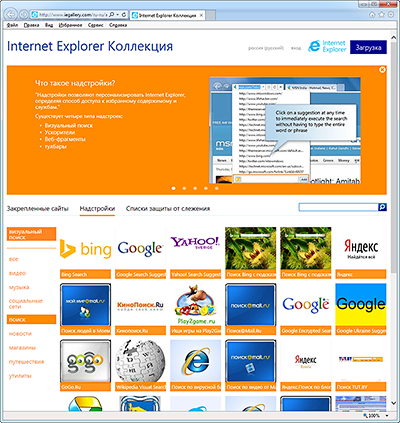The height and width of the screenshot is (423, 400).
Task: Open the Home icon in the toolbar
Action: (x=372, y=15)
